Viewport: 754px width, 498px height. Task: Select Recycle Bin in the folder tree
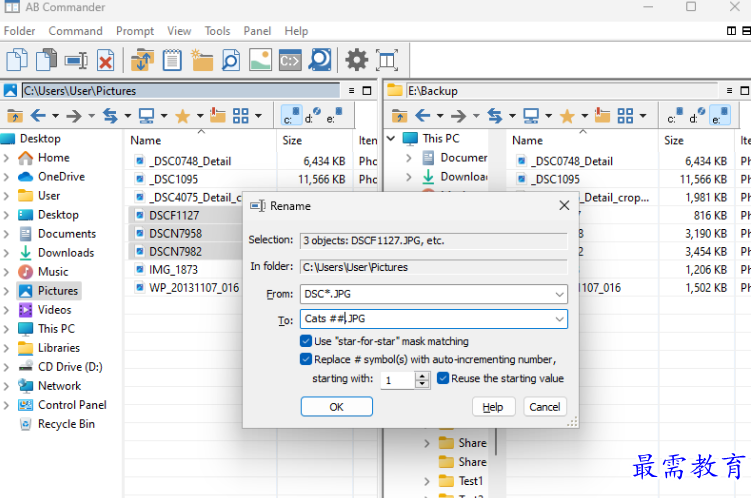[66, 424]
